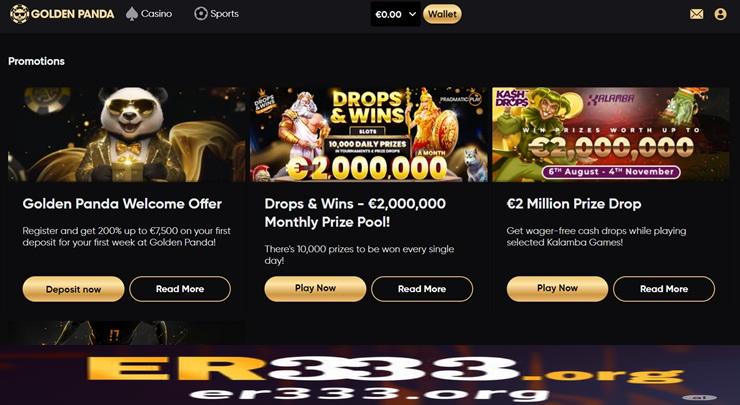740x405 pixels.
Task: Read More about Drops & Wins promotion
Action: pos(422,289)
